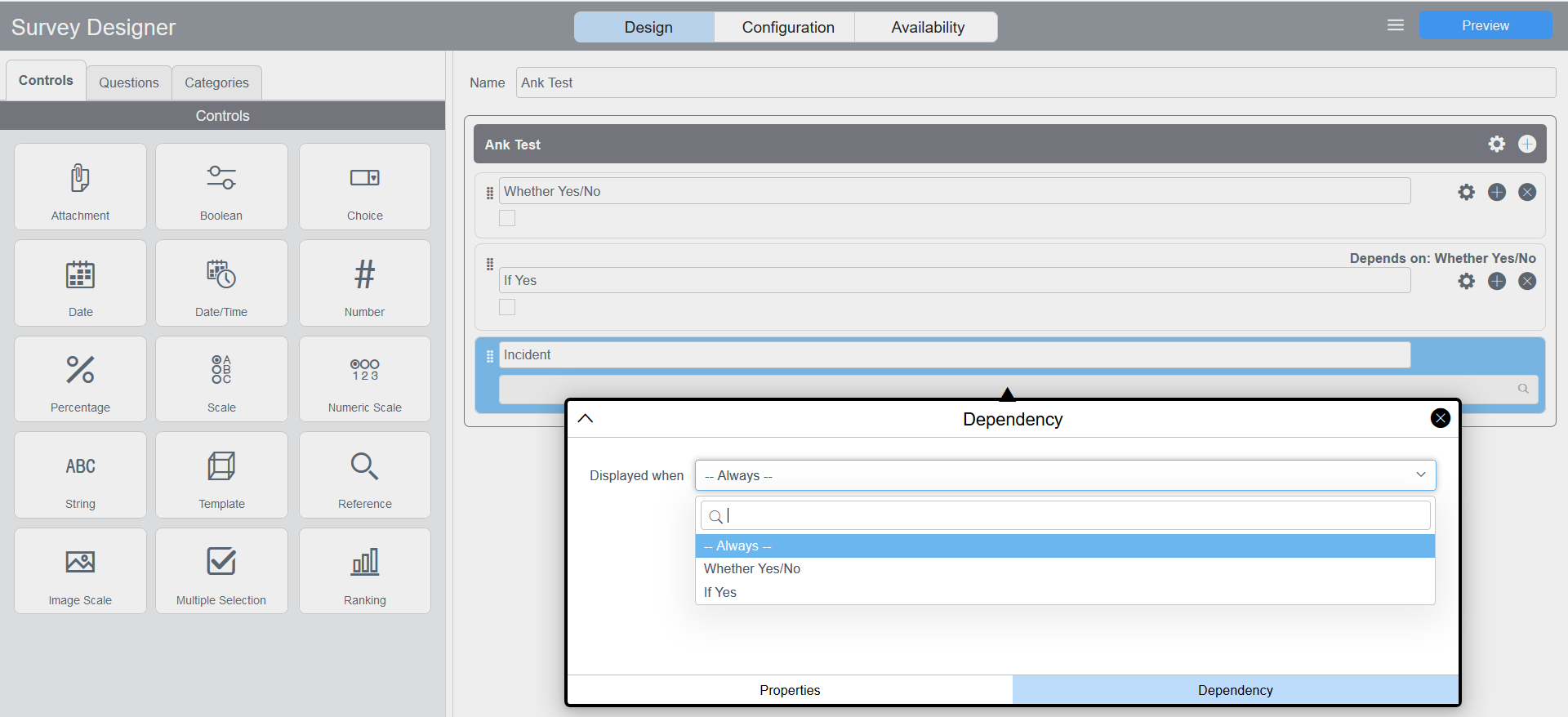This screenshot has width=1568, height=717.
Task: Grab drag handle of If Yes row
Action: pos(490,265)
